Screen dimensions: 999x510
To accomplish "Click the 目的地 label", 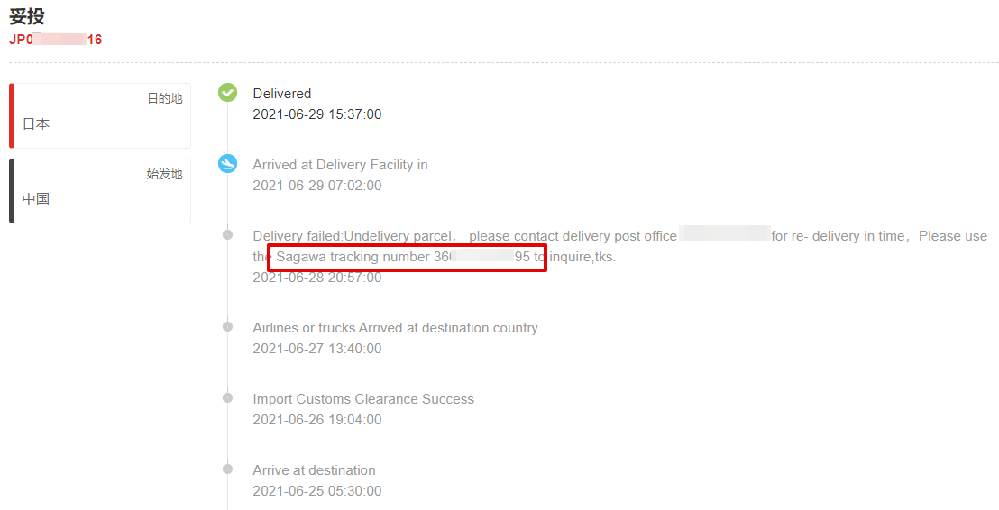I will click(165, 99).
